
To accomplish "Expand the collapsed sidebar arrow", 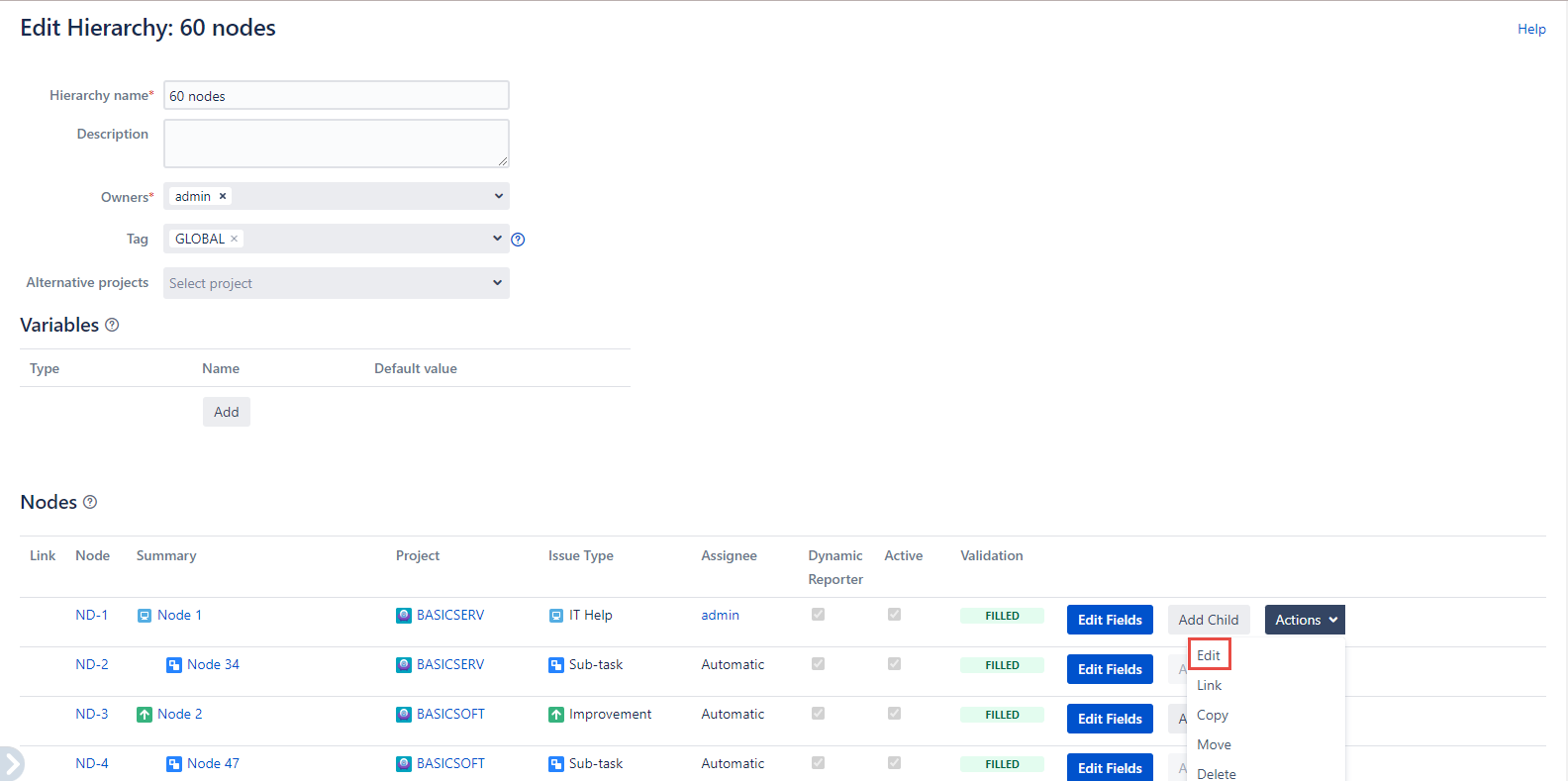I will (x=11, y=763).
